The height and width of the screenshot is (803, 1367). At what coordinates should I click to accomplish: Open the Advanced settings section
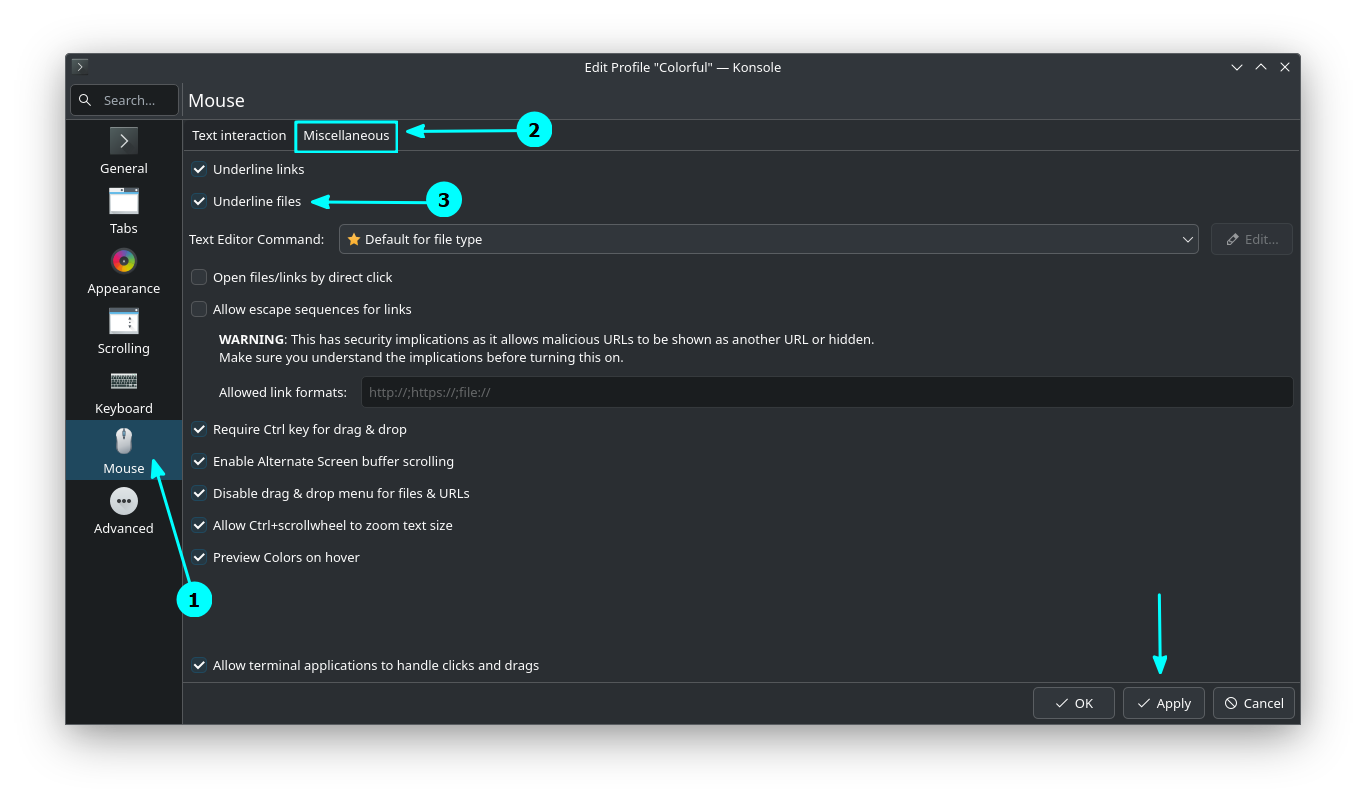pos(123,512)
